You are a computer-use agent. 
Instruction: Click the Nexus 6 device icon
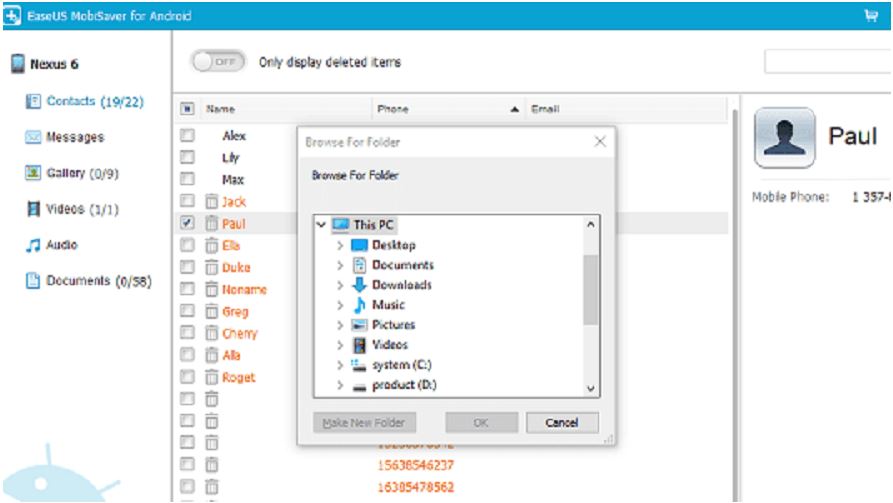pyautogui.click(x=18, y=64)
